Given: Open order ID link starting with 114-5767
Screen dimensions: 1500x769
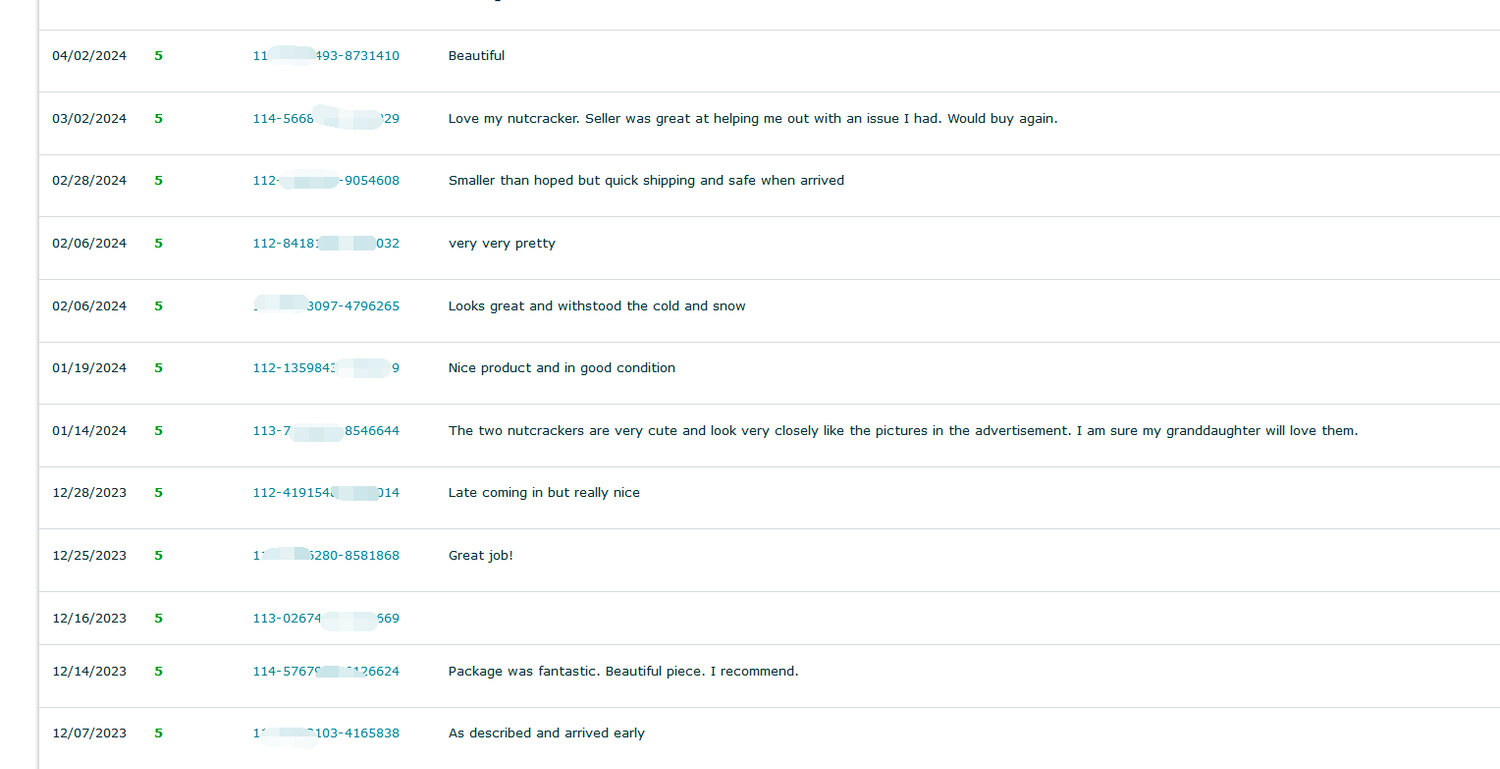Looking at the screenshot, I should click(x=326, y=672).
